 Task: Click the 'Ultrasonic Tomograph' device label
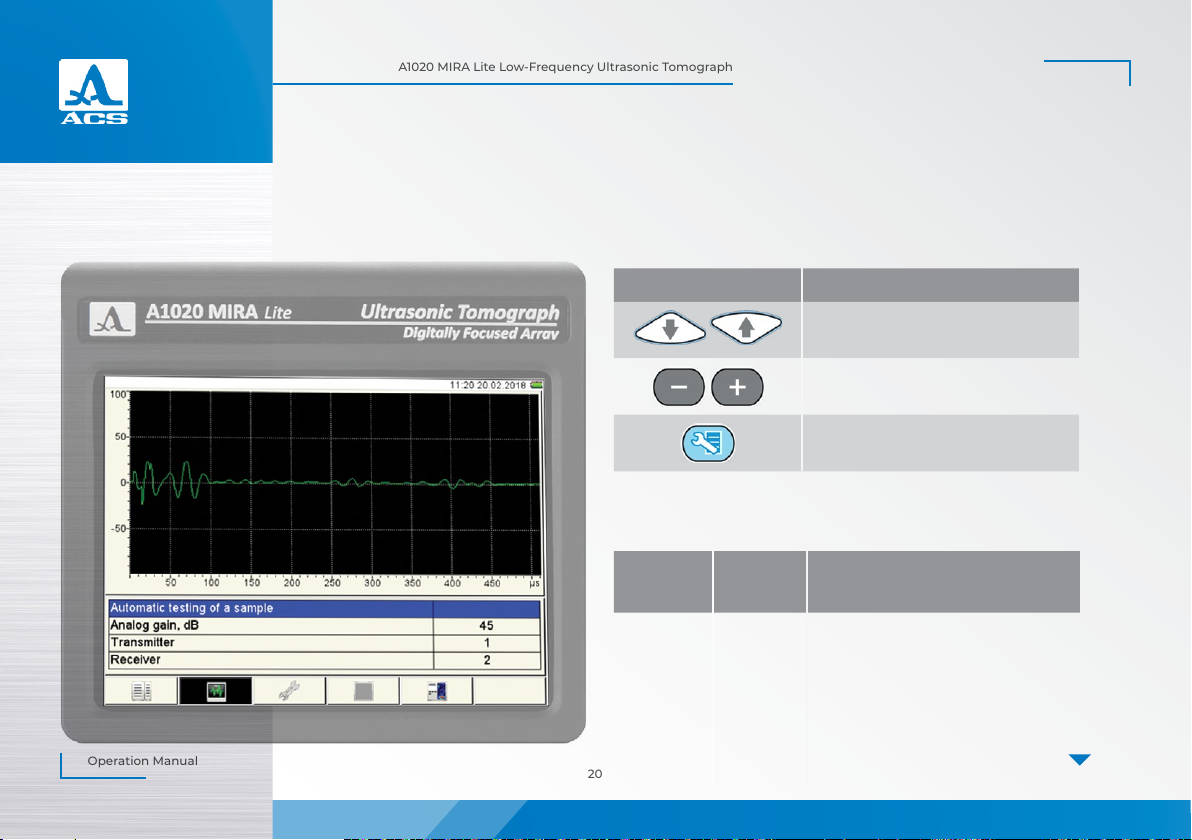(x=460, y=312)
